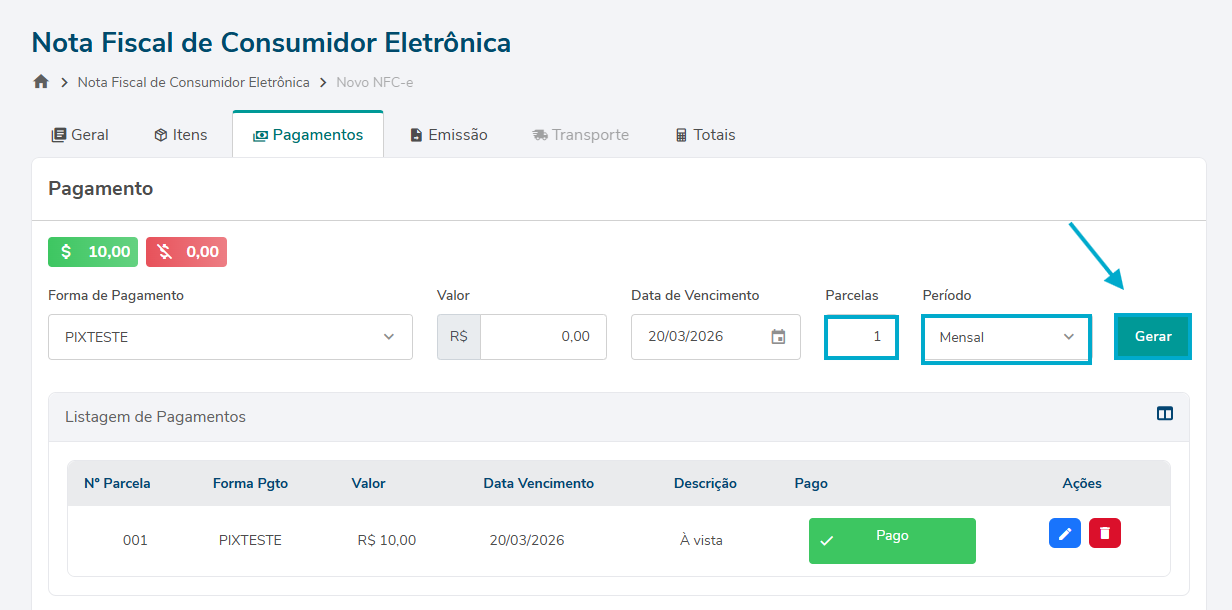The image size is (1232, 610).
Task: Click the home icon in breadcrumb
Action: pyautogui.click(x=41, y=82)
